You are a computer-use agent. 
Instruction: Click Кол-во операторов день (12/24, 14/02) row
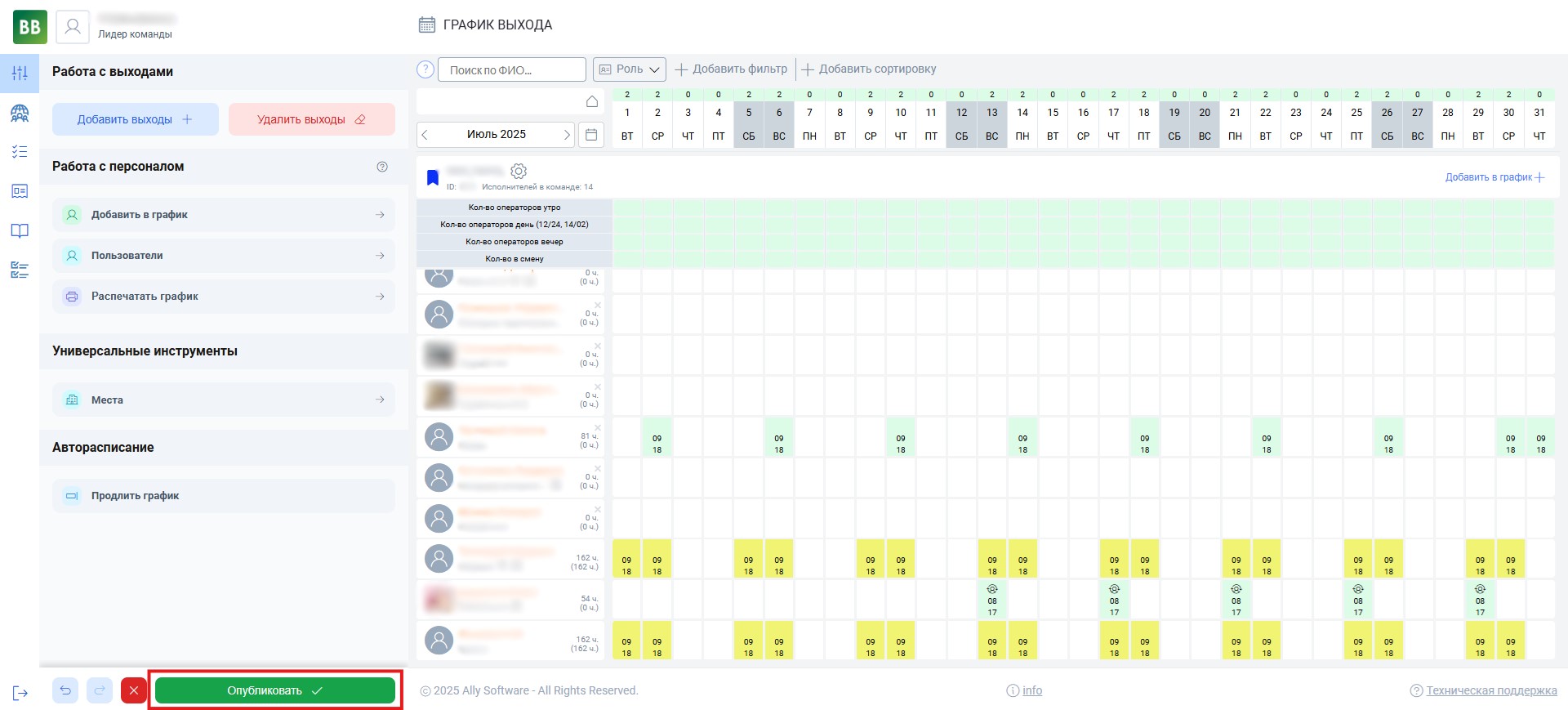514,225
